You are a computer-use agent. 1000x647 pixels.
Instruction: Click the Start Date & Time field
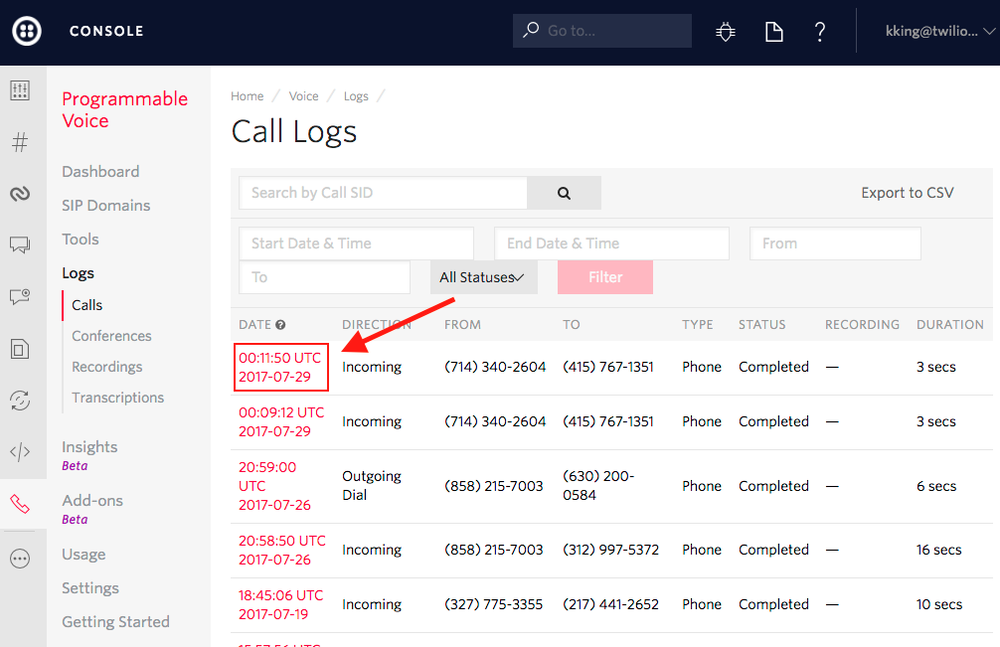[x=356, y=243]
